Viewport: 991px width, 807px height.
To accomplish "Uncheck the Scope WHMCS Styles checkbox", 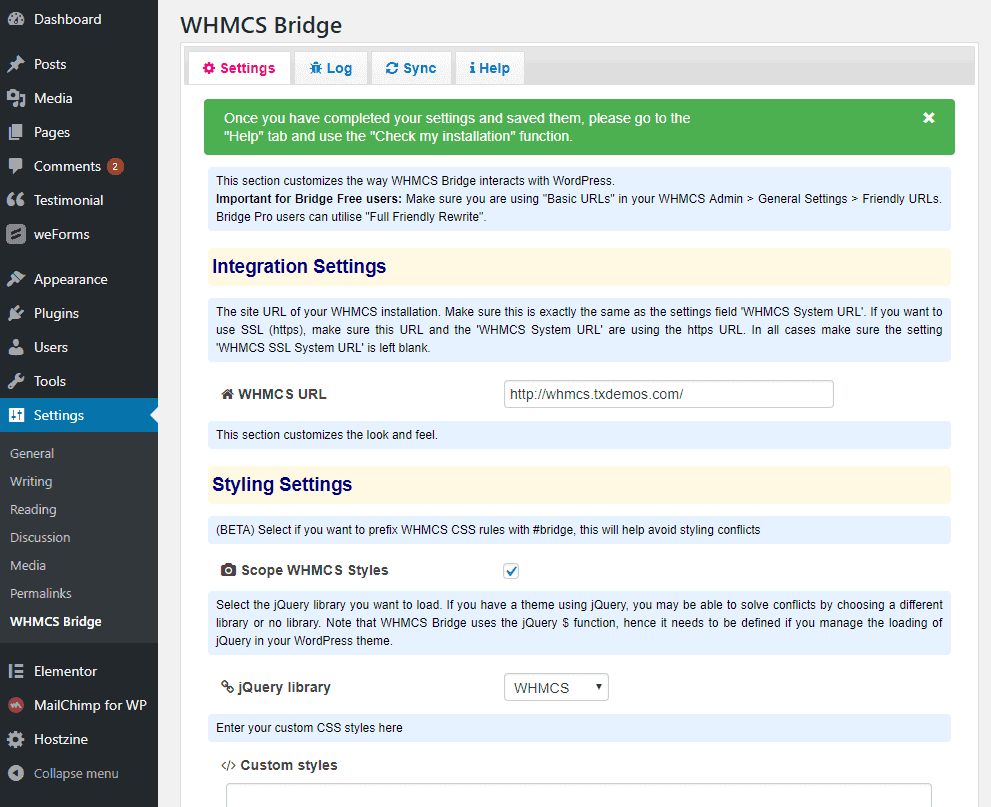I will [x=511, y=571].
